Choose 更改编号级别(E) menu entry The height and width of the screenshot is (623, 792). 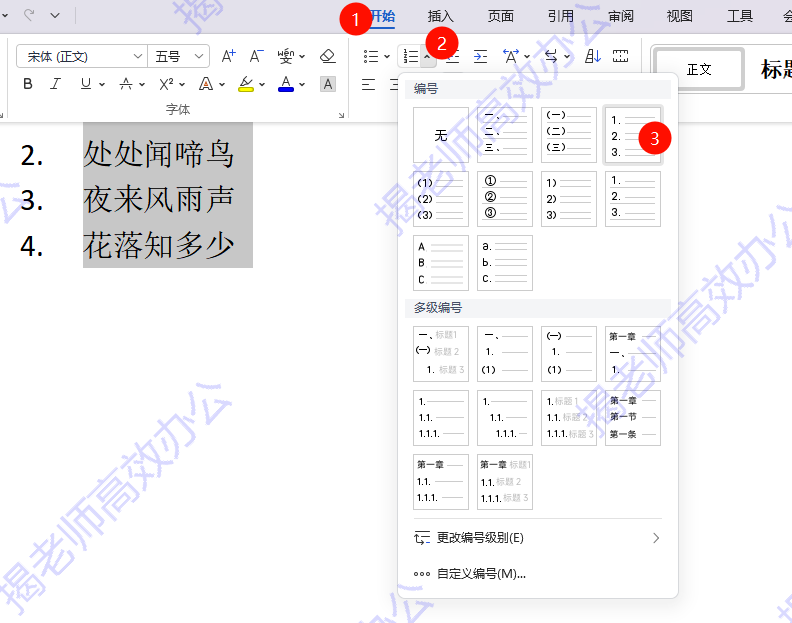point(537,538)
